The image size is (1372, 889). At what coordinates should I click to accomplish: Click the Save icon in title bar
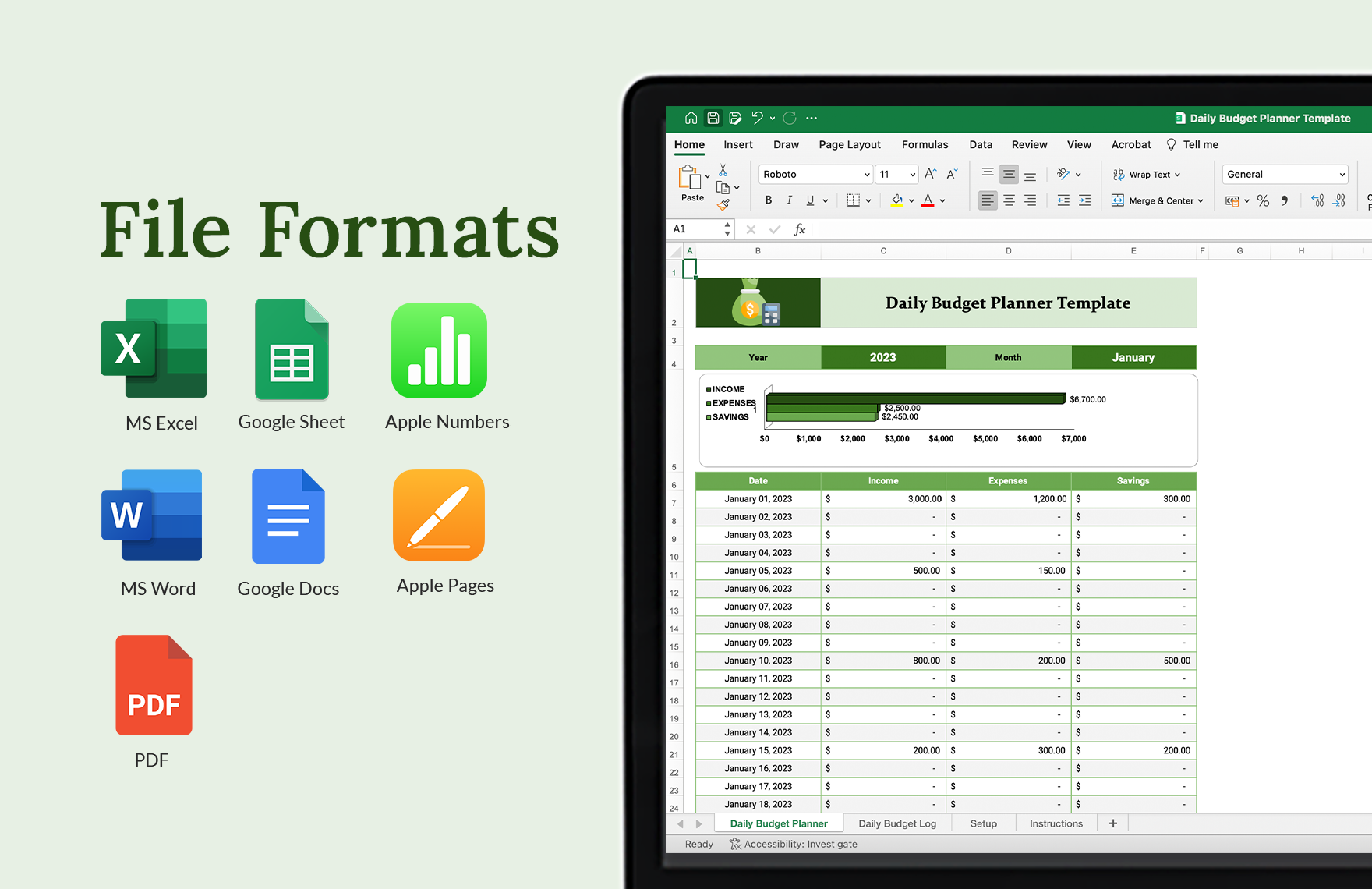(x=713, y=118)
